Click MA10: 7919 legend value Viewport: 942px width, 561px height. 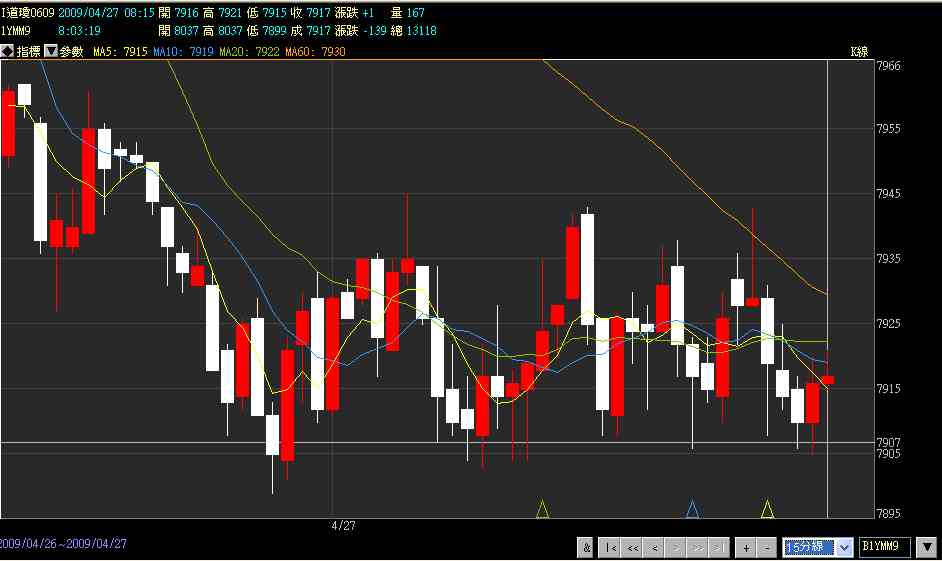click(183, 52)
